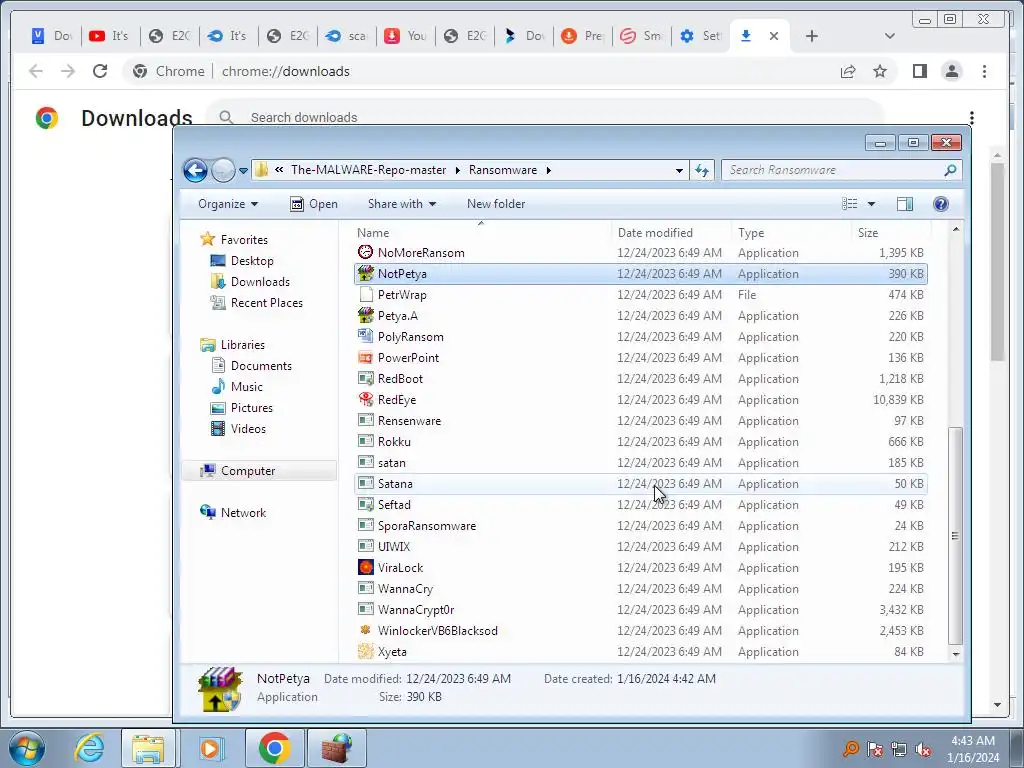Select the Satana file row
The width and height of the screenshot is (1024, 768).
(641, 484)
